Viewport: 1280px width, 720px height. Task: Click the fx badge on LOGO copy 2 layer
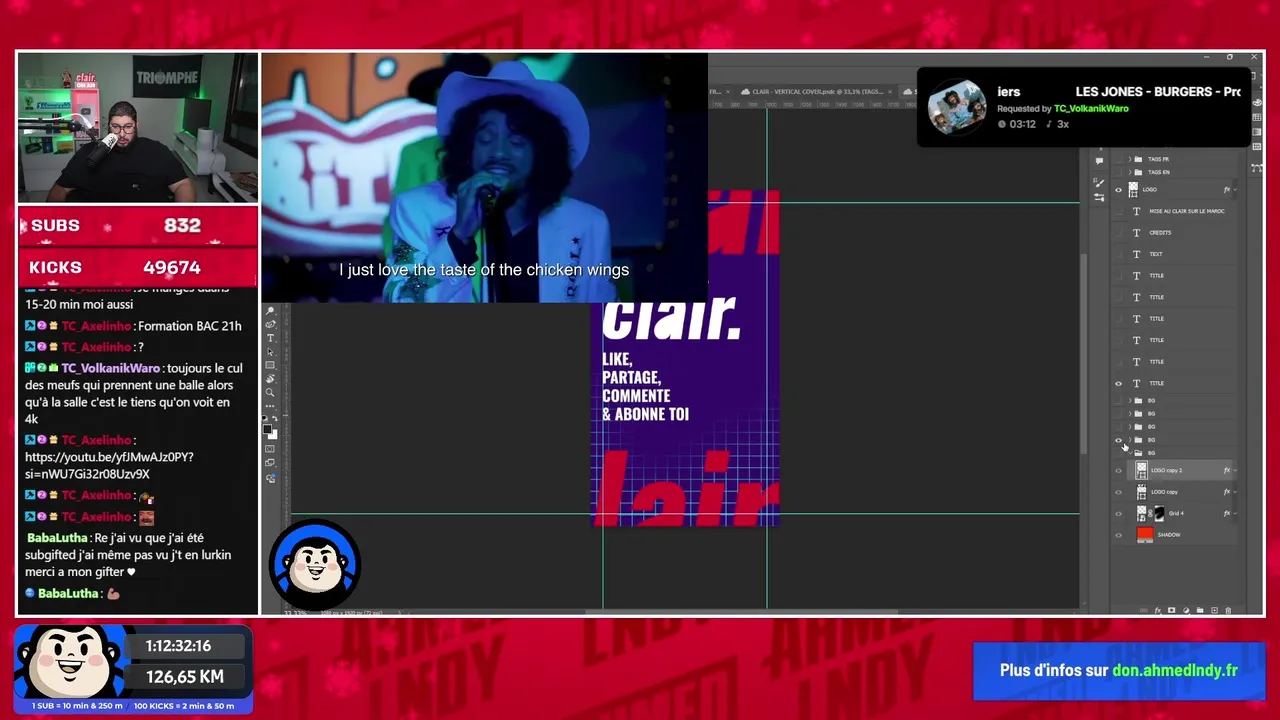click(x=1226, y=470)
